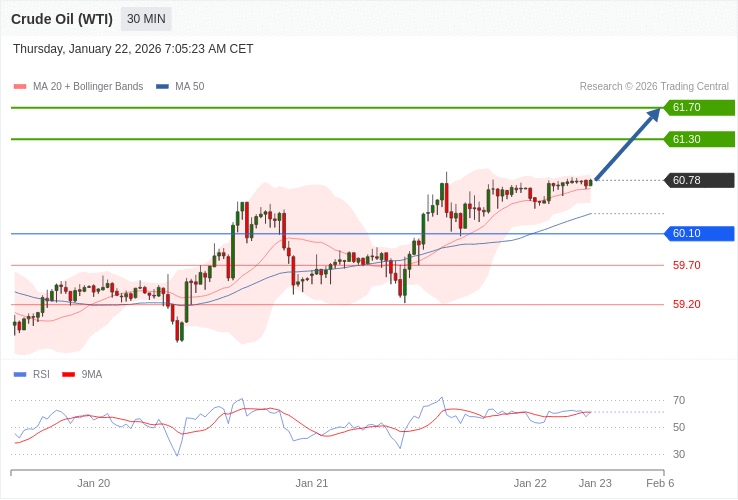Click the 60.10 pivot price tag
Viewport: 738px width, 500px height.
(699, 234)
